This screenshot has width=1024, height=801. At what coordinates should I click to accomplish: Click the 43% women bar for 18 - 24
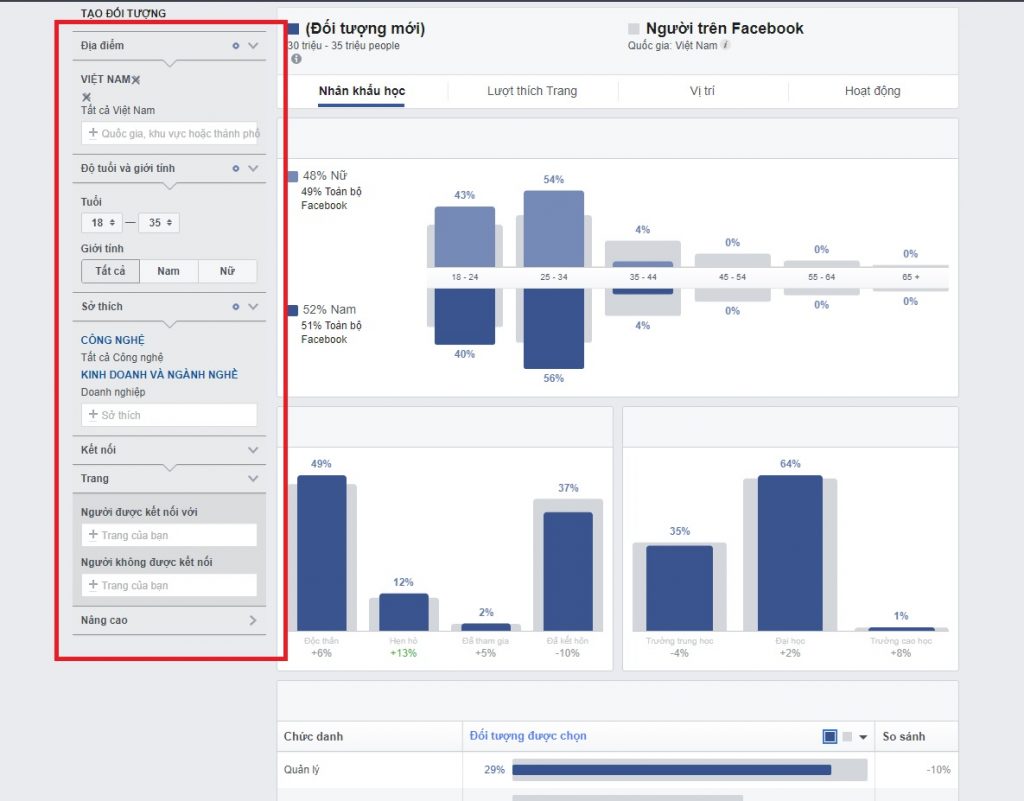pyautogui.click(x=464, y=236)
